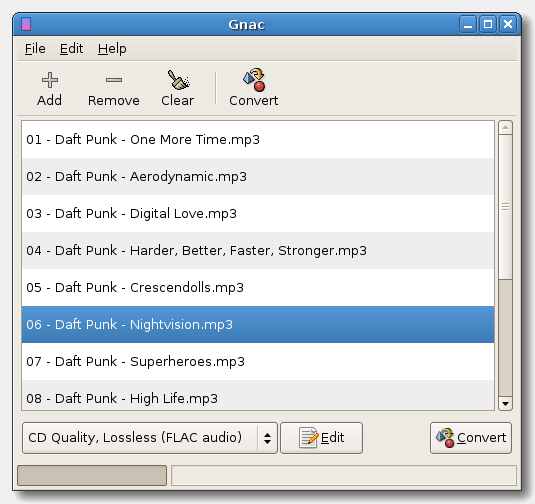Image resolution: width=535 pixels, height=504 pixels.
Task: Click the scrollbar down arrow
Action: click(505, 404)
